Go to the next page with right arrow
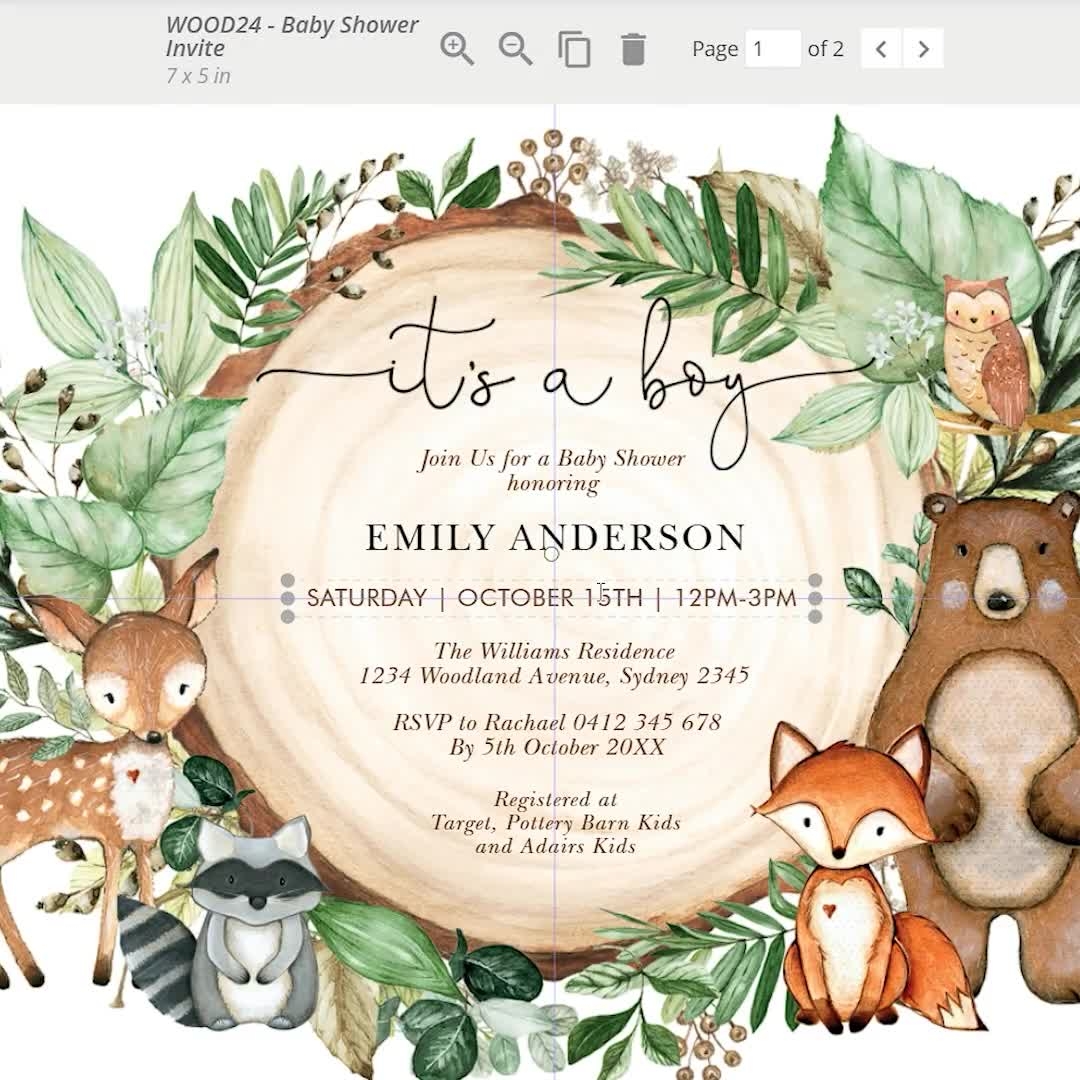The width and height of the screenshot is (1080, 1080). coord(923,47)
